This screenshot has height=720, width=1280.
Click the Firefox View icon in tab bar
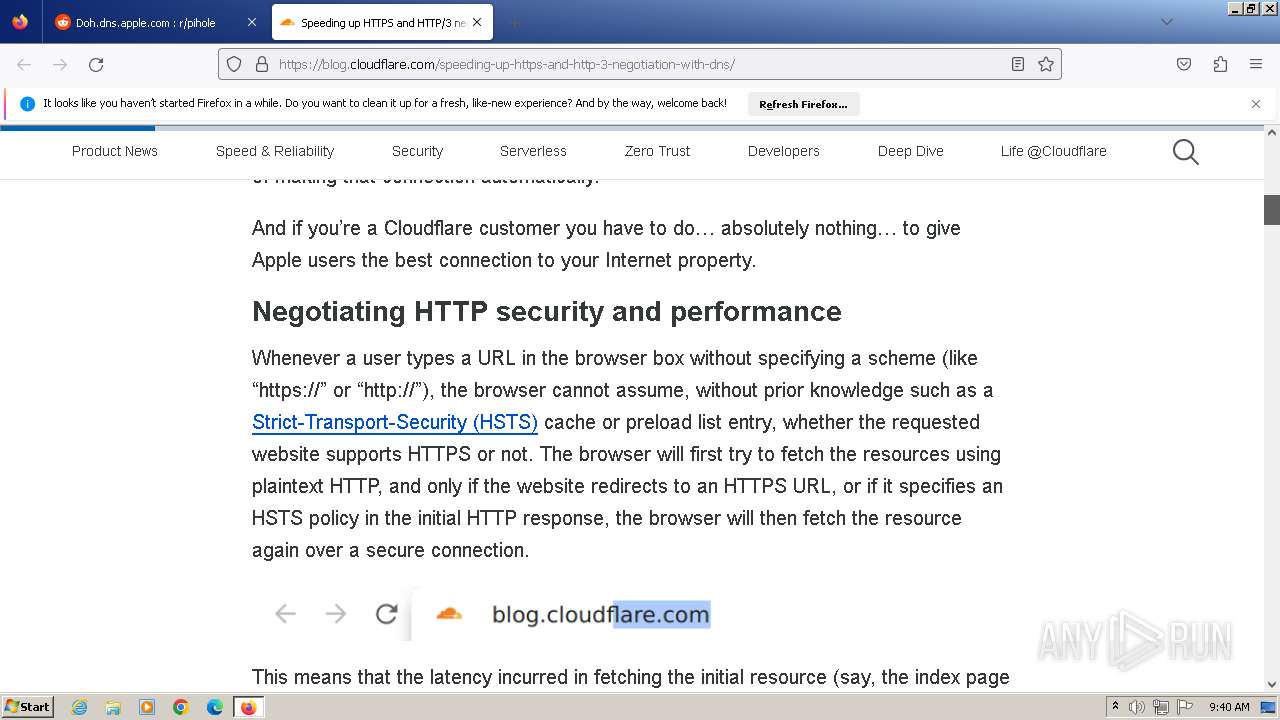(x=20, y=22)
